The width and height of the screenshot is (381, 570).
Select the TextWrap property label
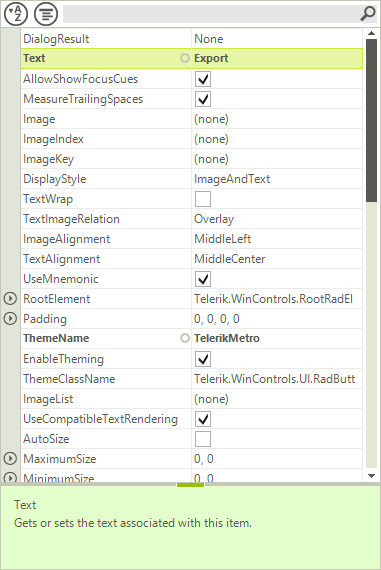pyautogui.click(x=48, y=199)
